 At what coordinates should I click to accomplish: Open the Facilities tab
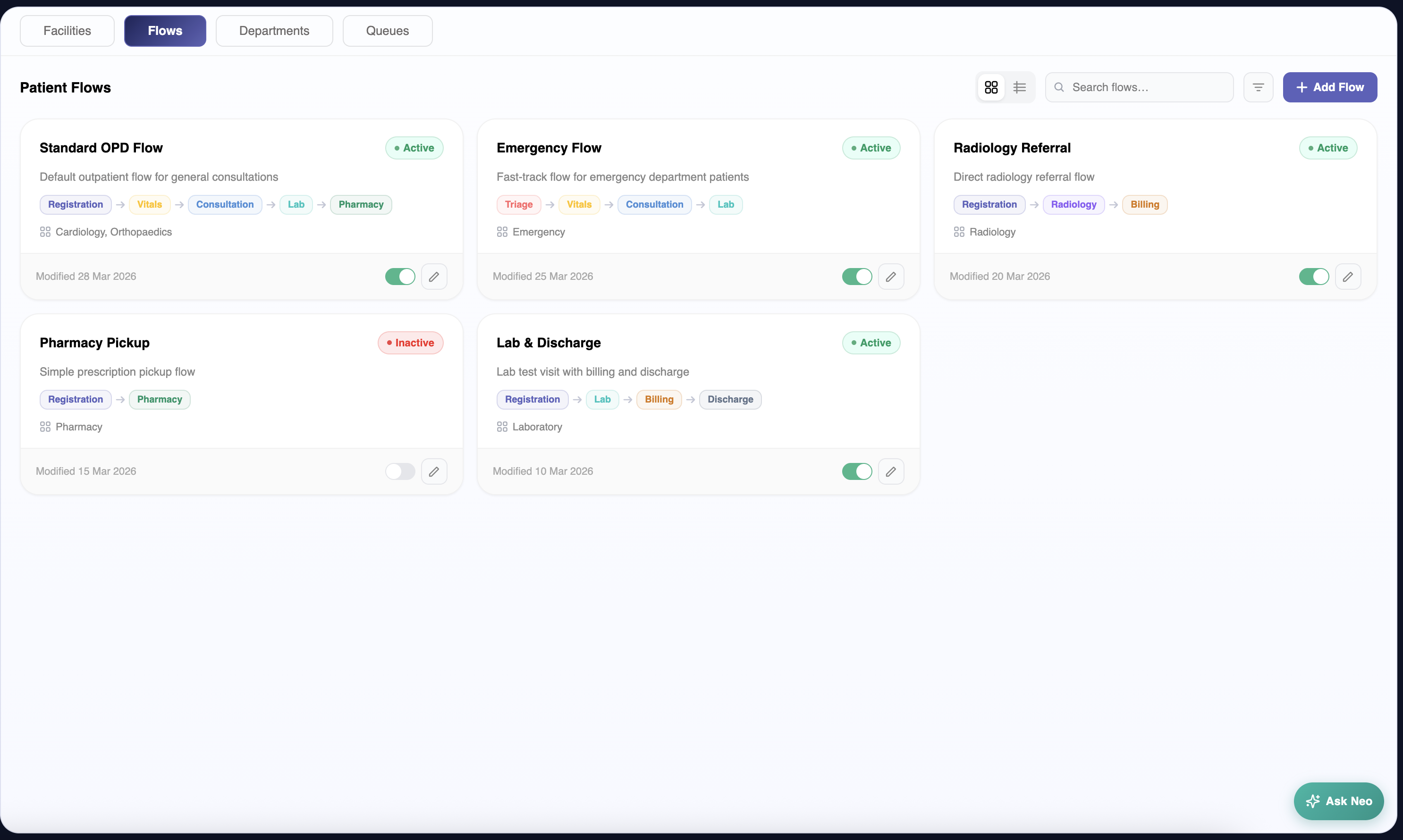(x=67, y=31)
